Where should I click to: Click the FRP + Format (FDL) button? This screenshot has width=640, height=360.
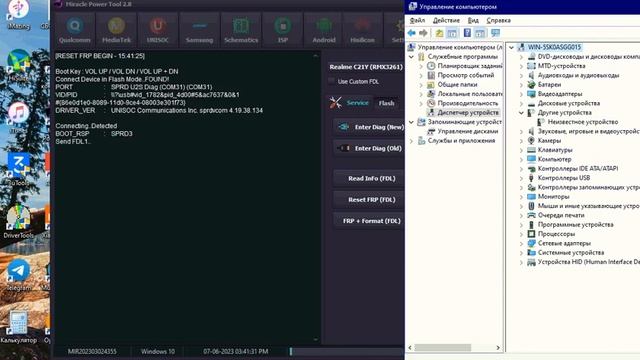pos(369,221)
